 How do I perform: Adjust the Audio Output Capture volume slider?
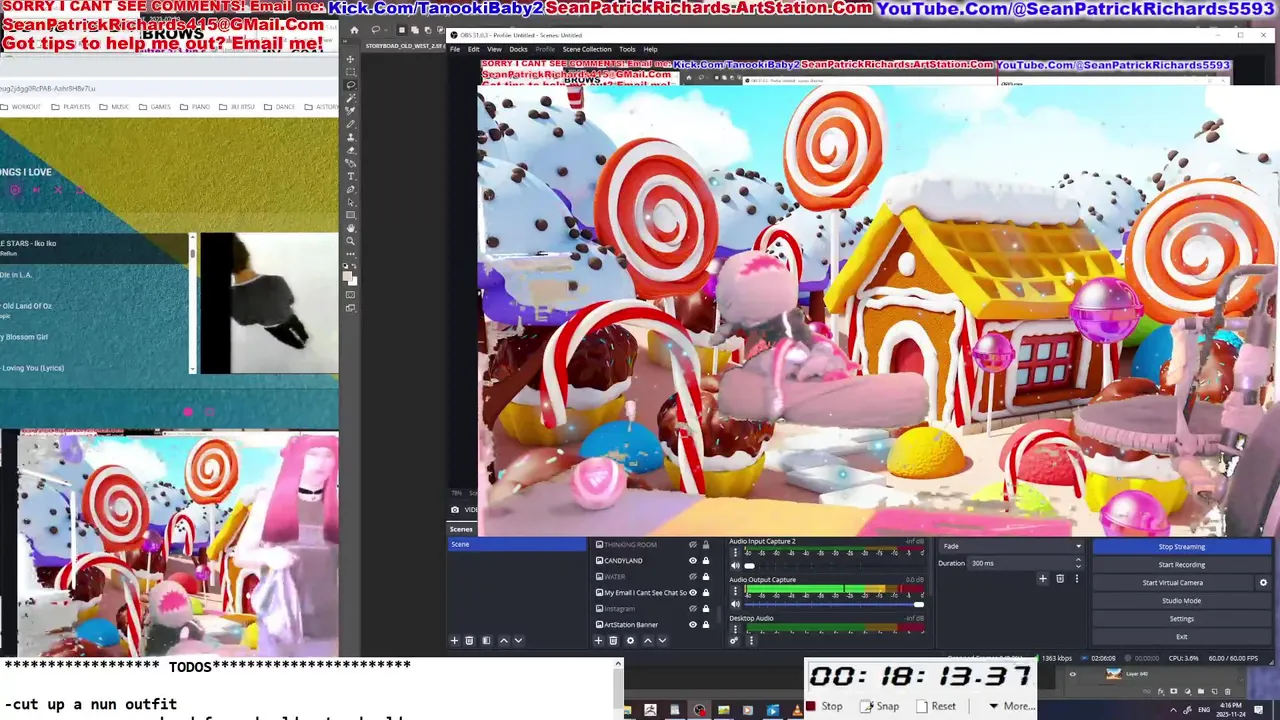[x=836, y=604]
